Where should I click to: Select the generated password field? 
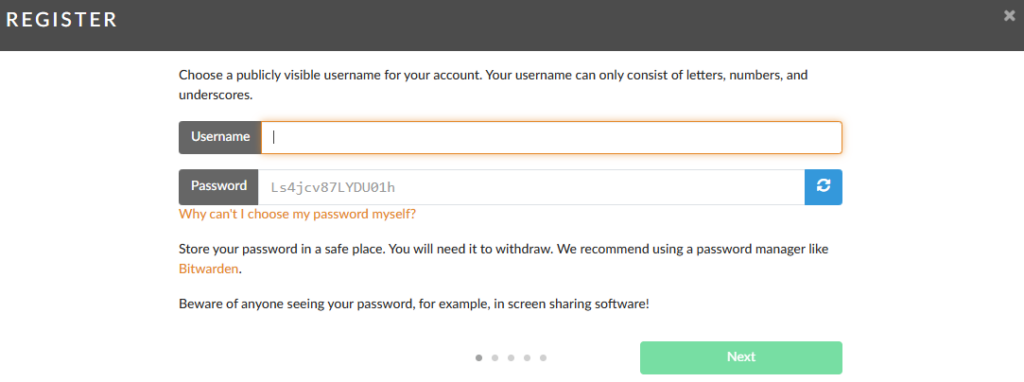(531, 187)
